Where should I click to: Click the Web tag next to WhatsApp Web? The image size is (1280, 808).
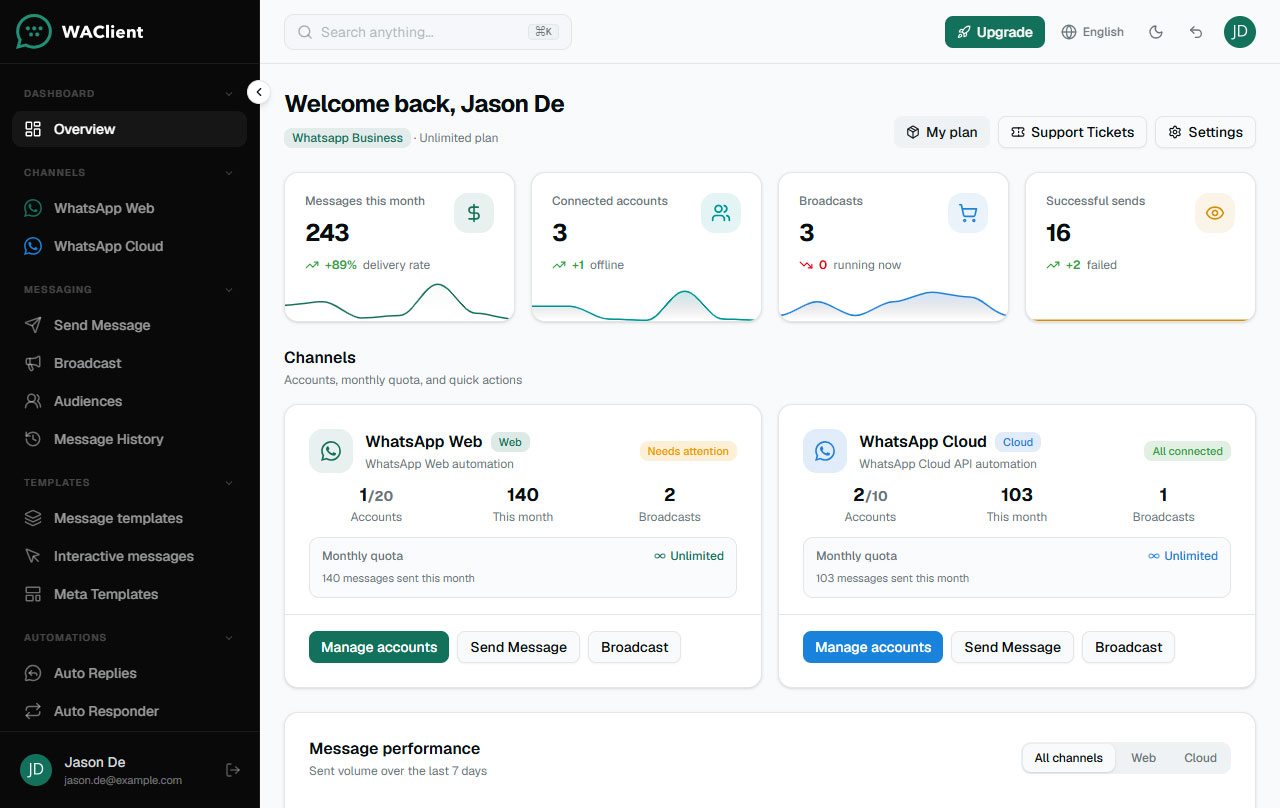pos(510,442)
